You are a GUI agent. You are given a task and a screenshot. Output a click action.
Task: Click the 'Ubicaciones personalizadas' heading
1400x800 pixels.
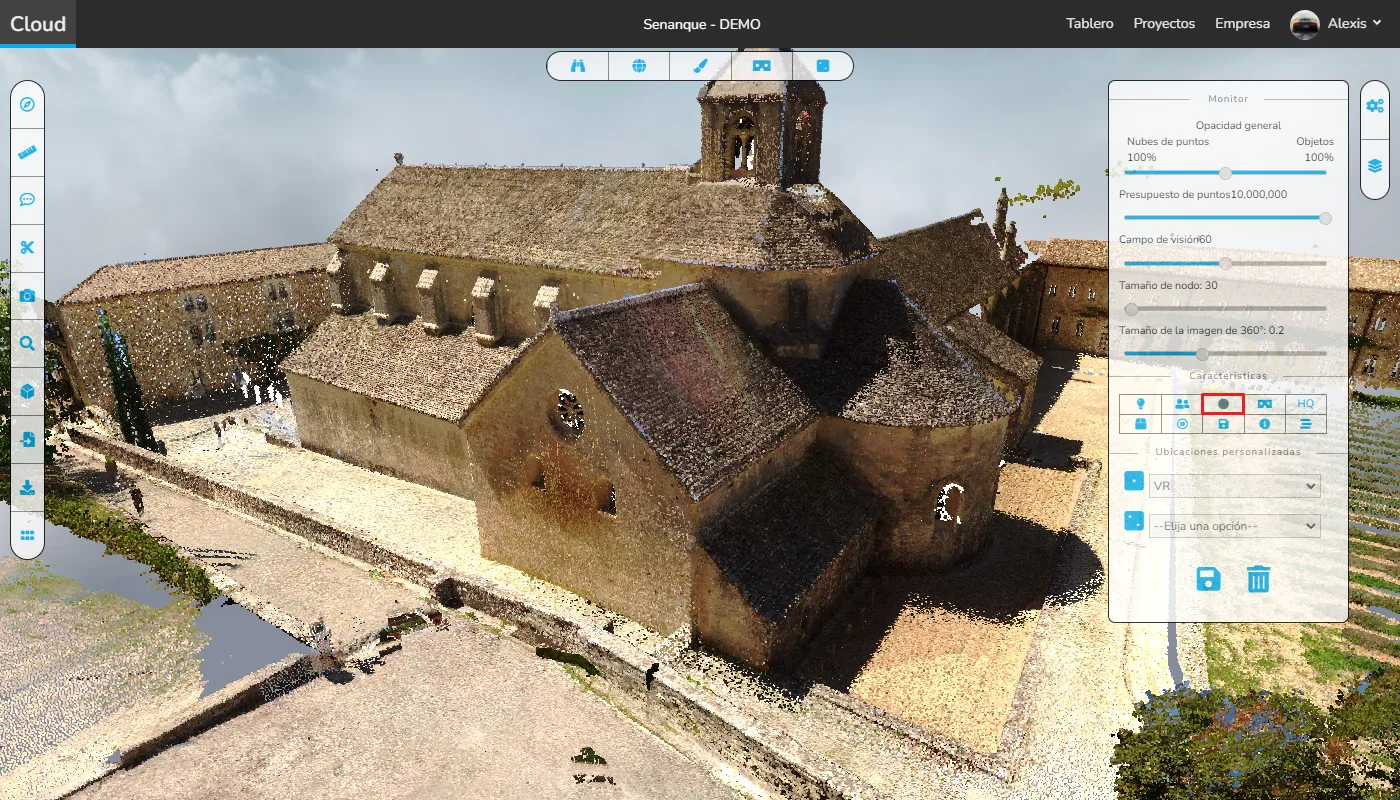(1228, 451)
